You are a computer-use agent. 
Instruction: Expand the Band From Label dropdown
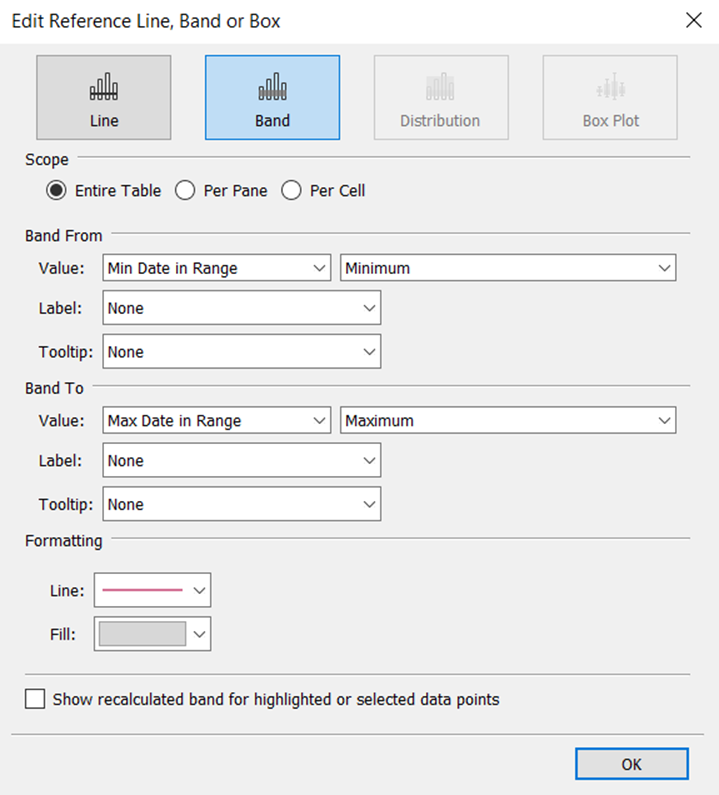point(242,308)
